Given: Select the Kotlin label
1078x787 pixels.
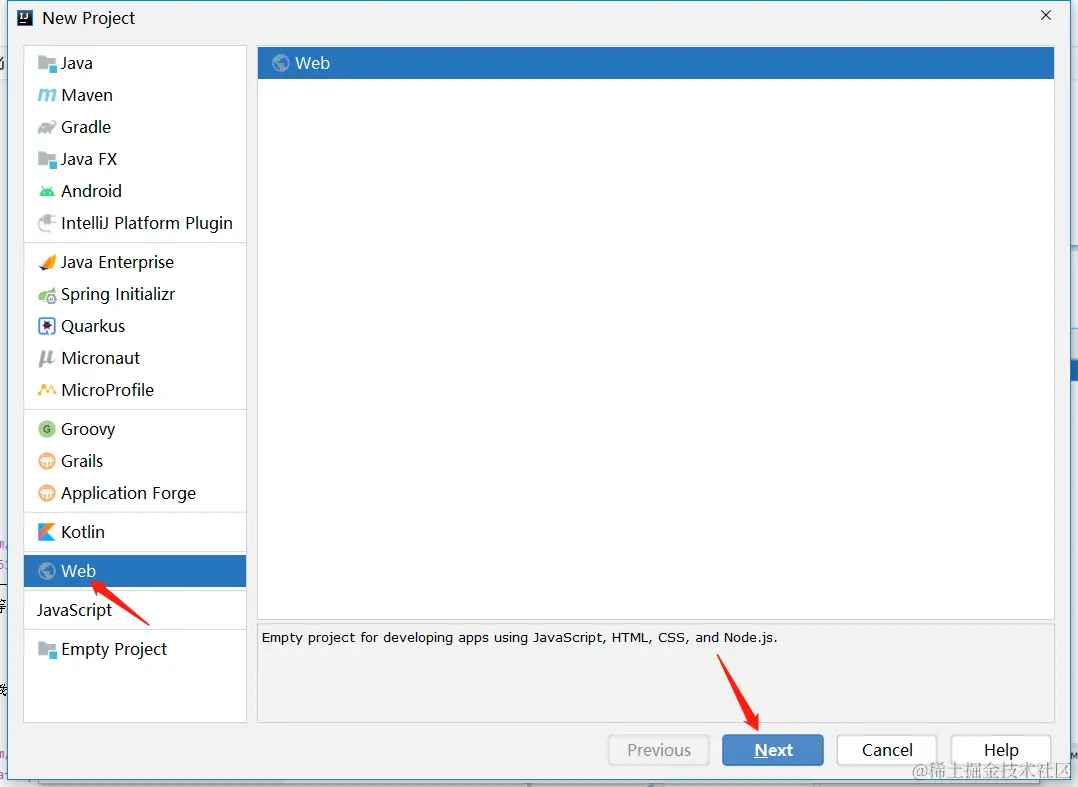Looking at the screenshot, I should tap(82, 532).
